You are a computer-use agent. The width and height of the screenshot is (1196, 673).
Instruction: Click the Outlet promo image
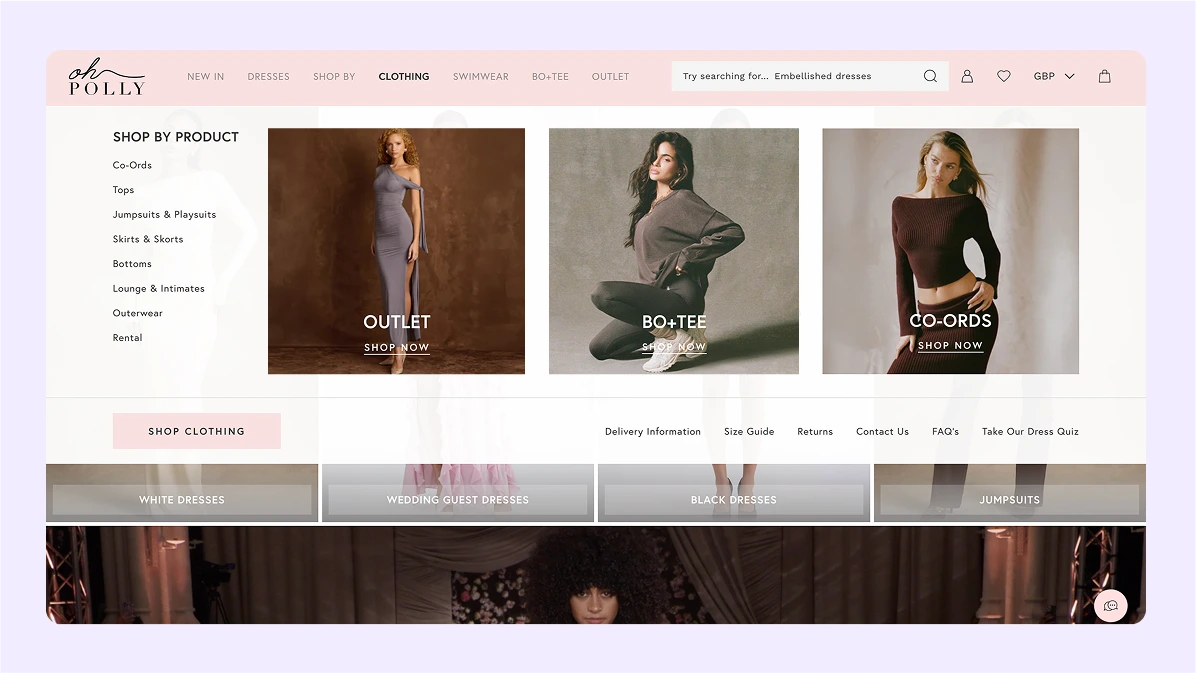pos(396,251)
